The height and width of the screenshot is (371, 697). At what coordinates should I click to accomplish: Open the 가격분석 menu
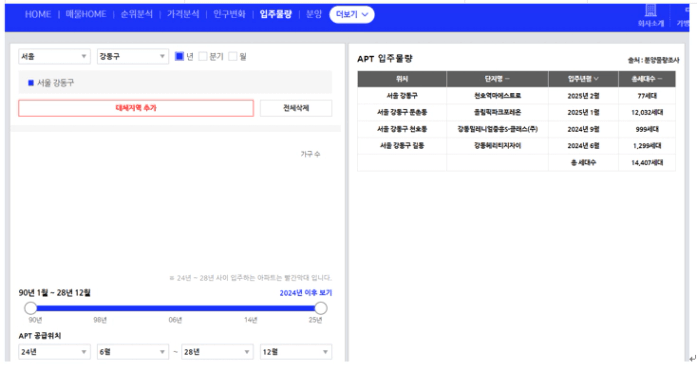[183, 14]
